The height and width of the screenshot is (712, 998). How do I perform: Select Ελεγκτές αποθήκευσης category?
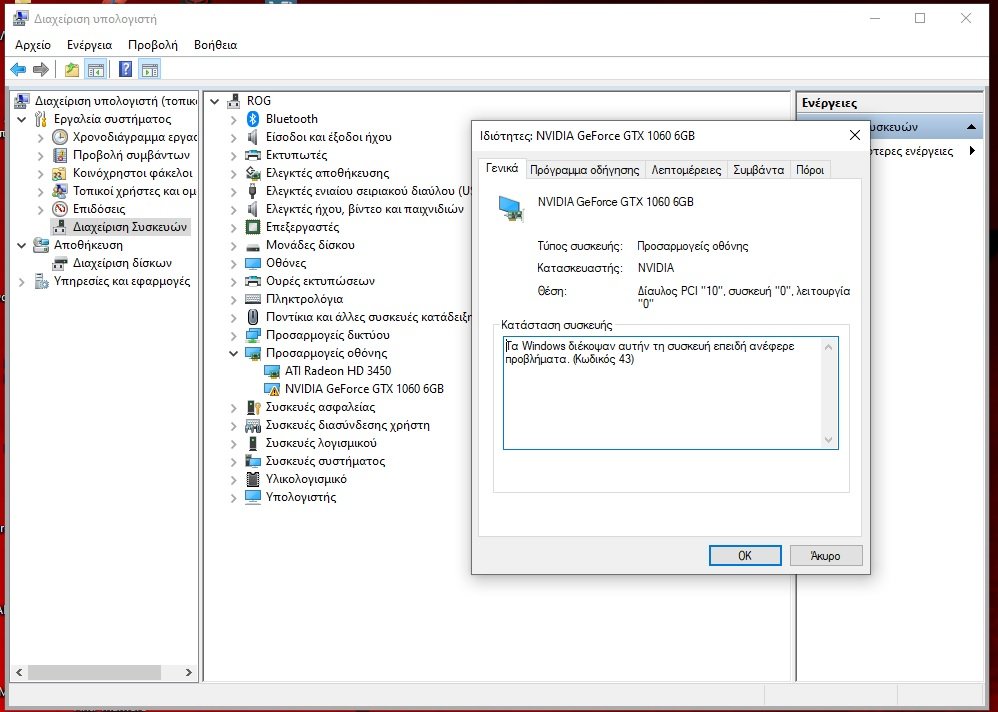(327, 173)
